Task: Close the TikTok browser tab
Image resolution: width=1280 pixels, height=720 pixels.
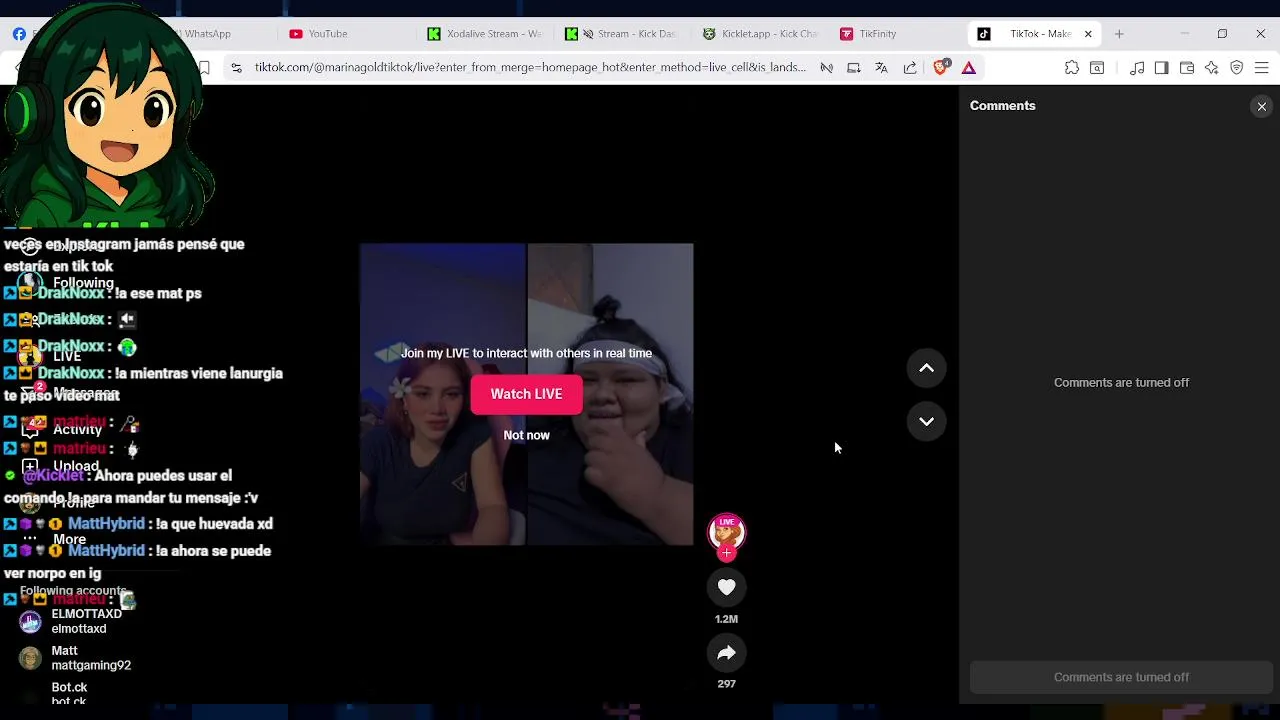Action: coord(1088,34)
